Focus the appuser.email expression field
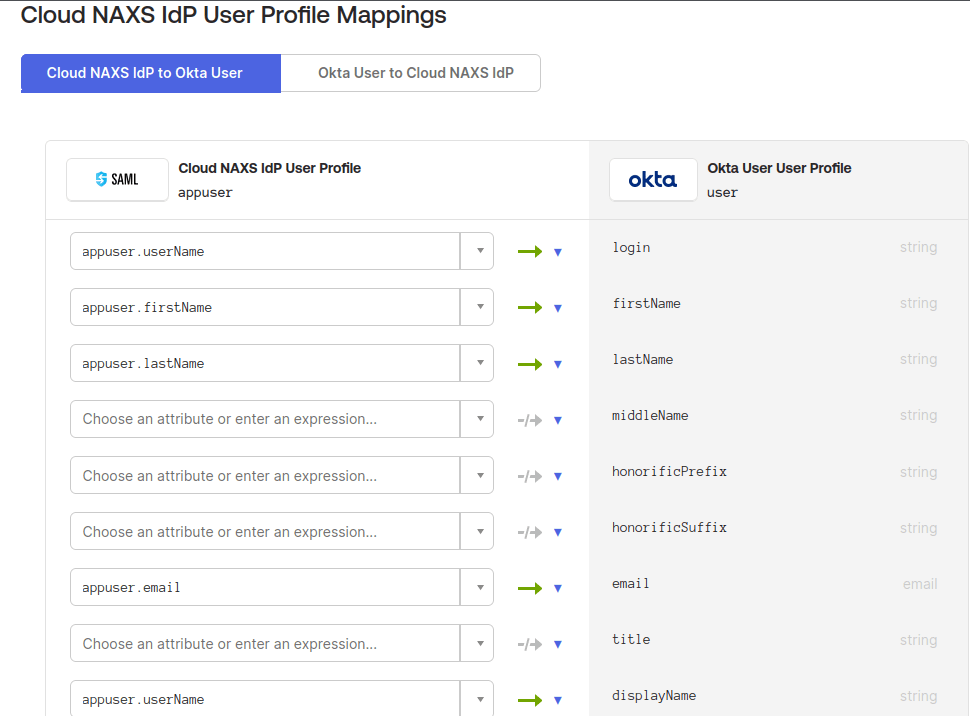The width and height of the screenshot is (970, 716). tap(265, 587)
